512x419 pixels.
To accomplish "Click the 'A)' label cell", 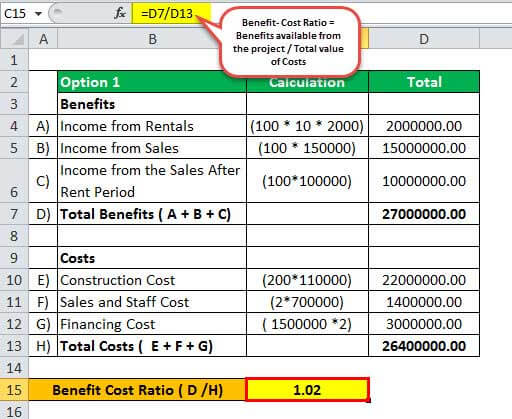I will 43,126.
